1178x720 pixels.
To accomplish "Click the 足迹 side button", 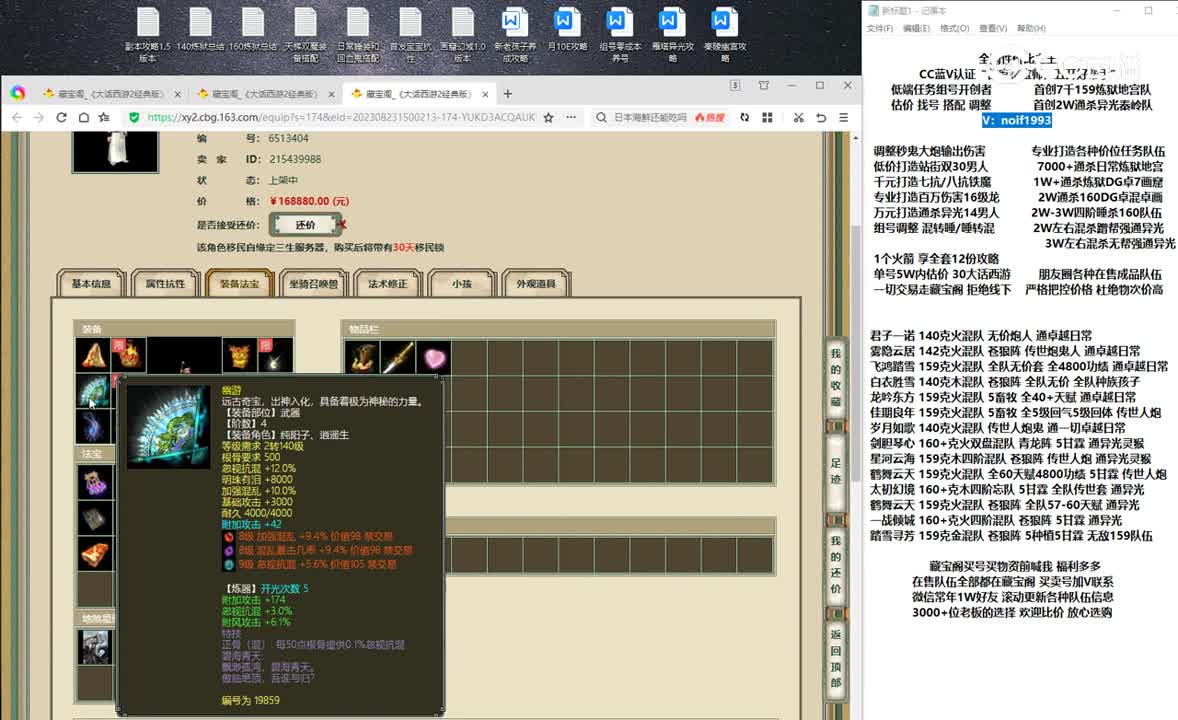I will click(x=836, y=472).
